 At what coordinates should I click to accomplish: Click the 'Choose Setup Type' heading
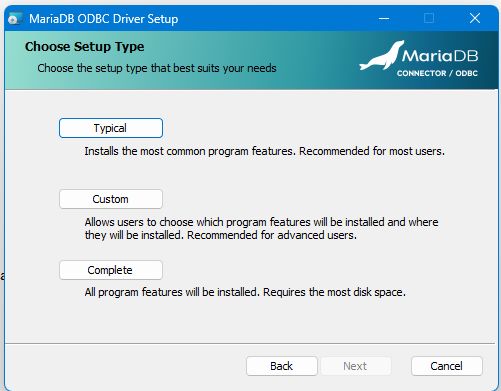coord(85,47)
